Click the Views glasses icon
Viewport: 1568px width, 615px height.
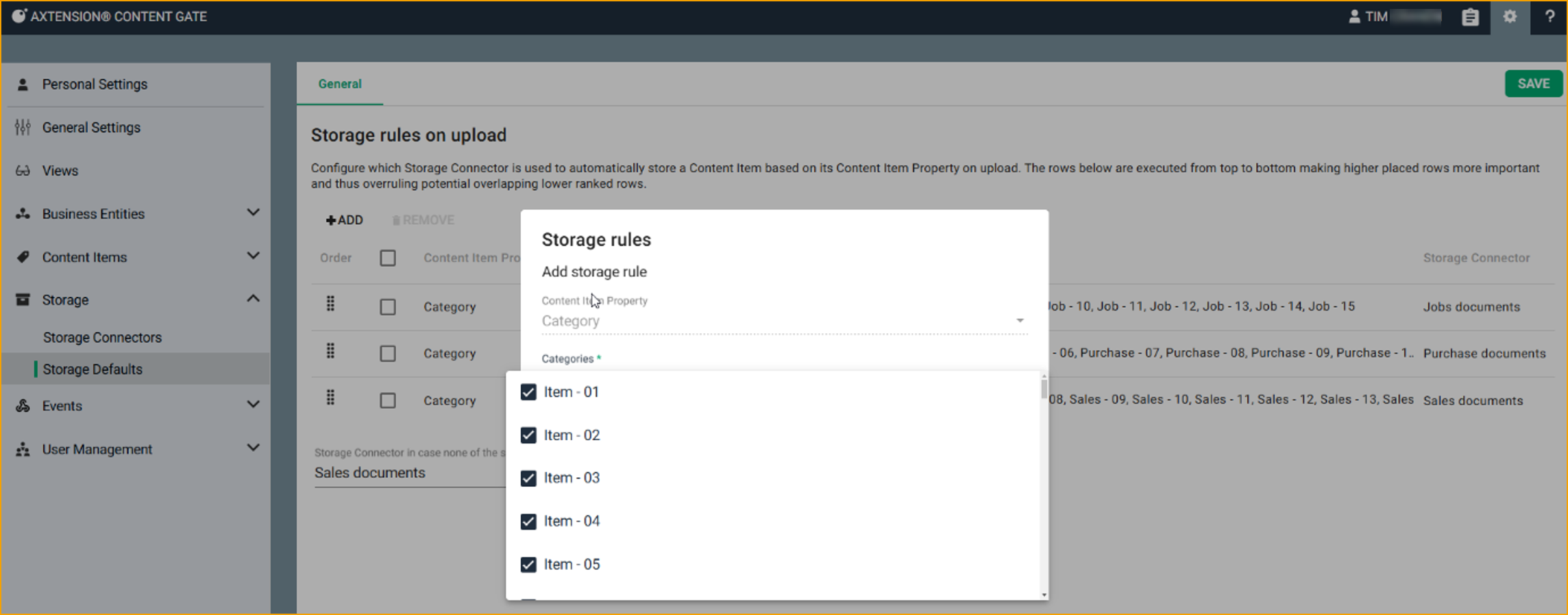pos(23,171)
